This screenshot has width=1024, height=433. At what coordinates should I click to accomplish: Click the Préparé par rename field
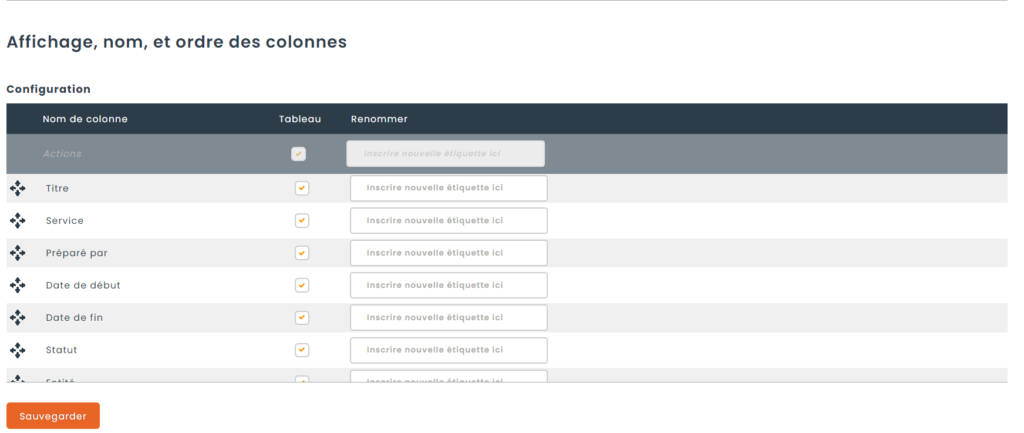(x=448, y=253)
